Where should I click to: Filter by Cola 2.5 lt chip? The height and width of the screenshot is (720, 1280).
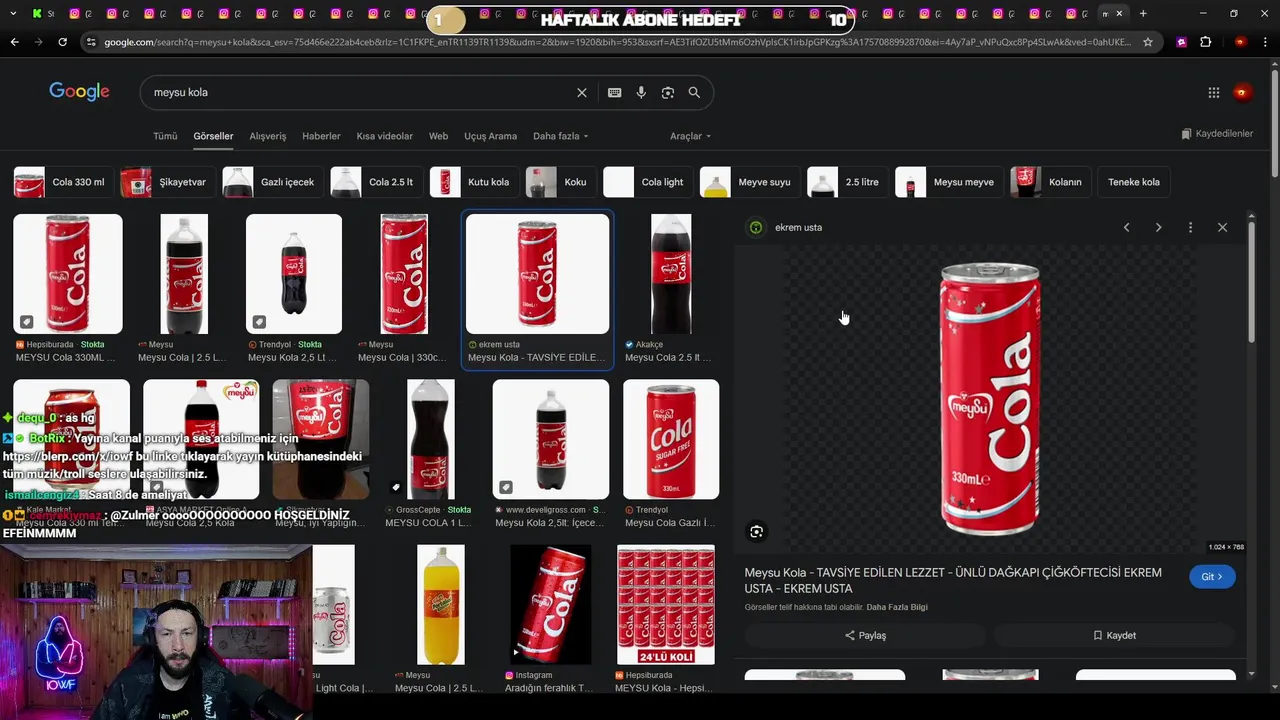[375, 182]
